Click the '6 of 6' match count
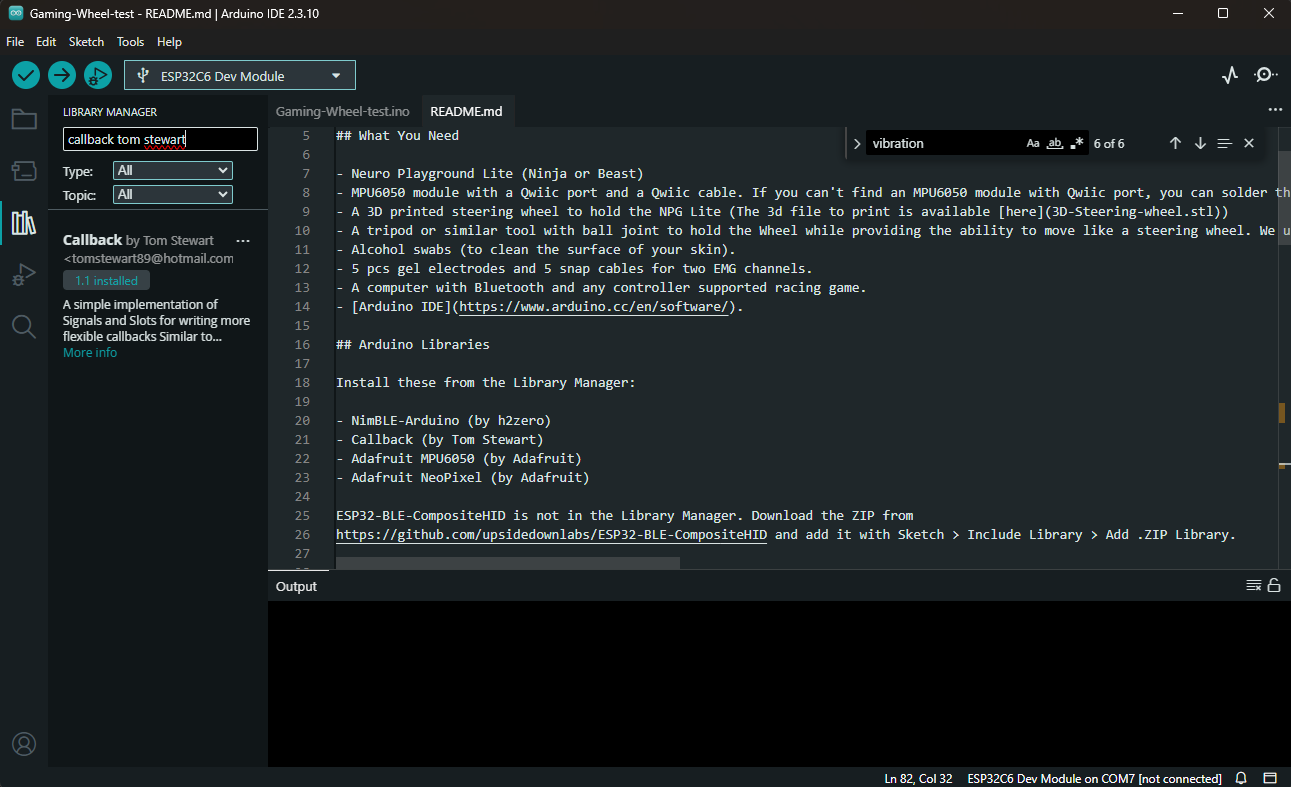1291x787 pixels. point(1109,143)
